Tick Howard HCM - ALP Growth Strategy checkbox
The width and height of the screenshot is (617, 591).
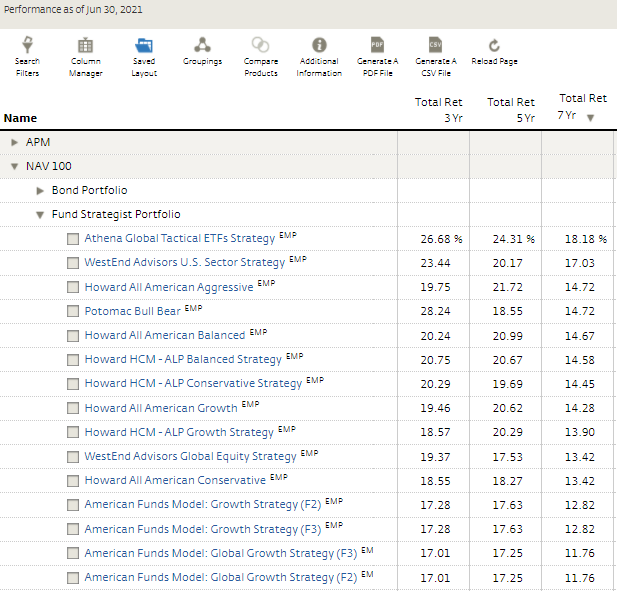[73, 432]
